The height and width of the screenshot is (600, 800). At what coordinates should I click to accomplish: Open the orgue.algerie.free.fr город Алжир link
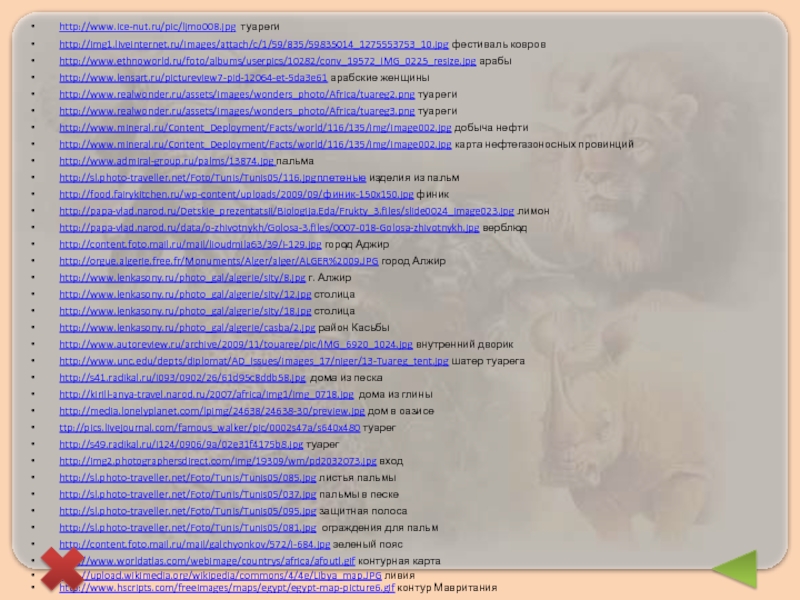(218, 261)
